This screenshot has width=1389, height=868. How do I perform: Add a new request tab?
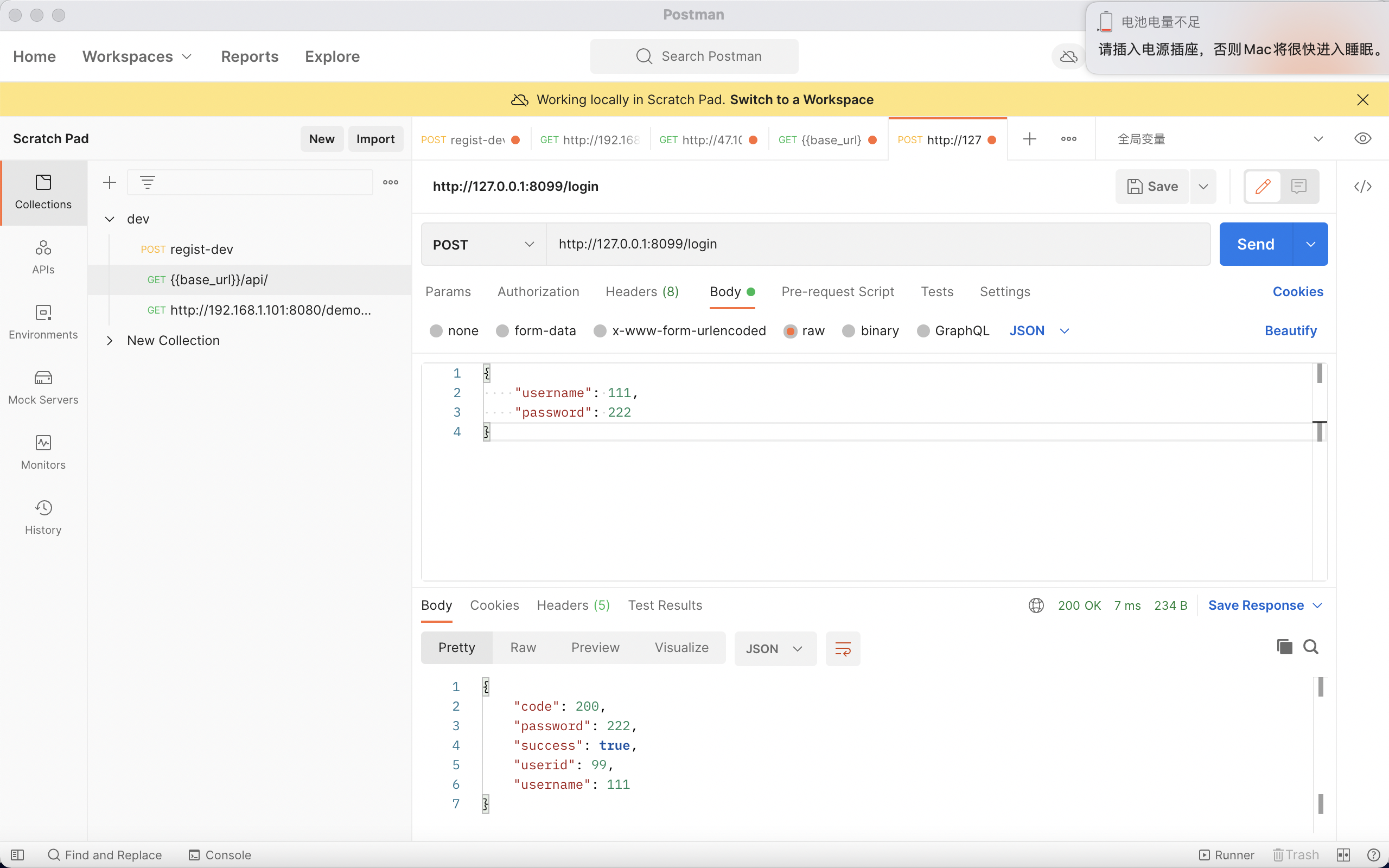(1030, 139)
